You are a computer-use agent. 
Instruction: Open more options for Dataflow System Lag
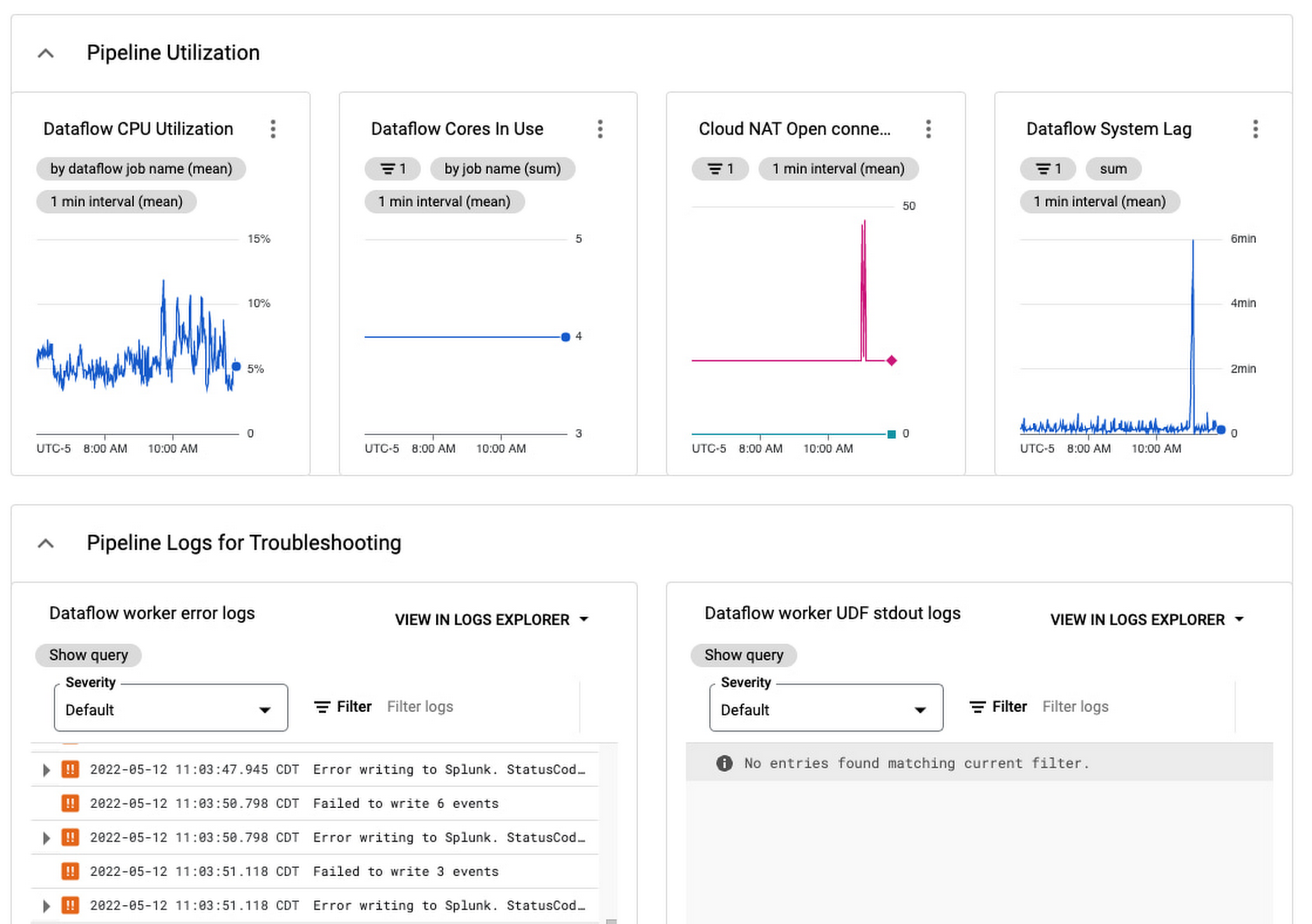point(1255,129)
